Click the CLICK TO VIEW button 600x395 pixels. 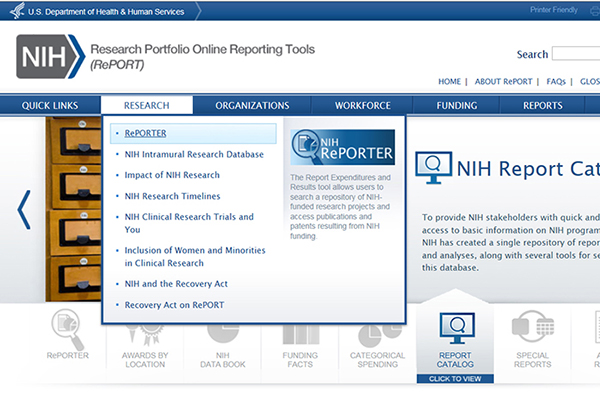pos(455,379)
